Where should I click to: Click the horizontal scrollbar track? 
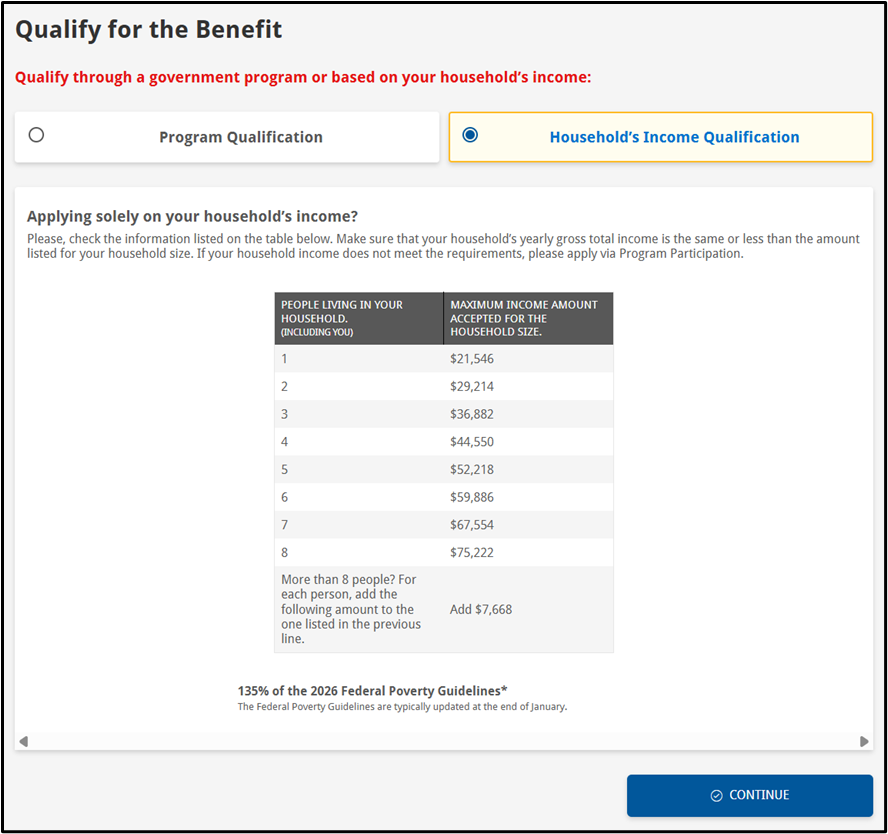[x=443, y=741]
